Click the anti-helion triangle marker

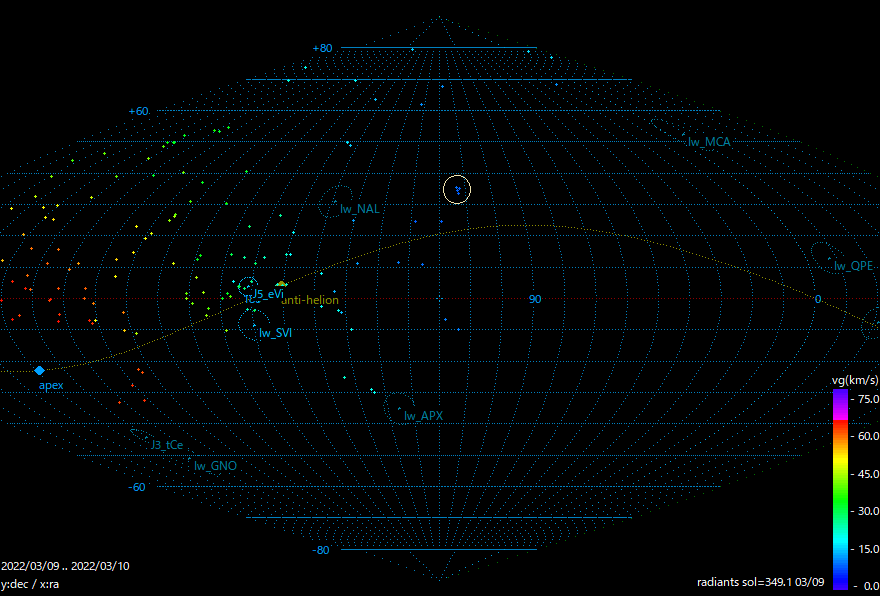click(x=282, y=285)
